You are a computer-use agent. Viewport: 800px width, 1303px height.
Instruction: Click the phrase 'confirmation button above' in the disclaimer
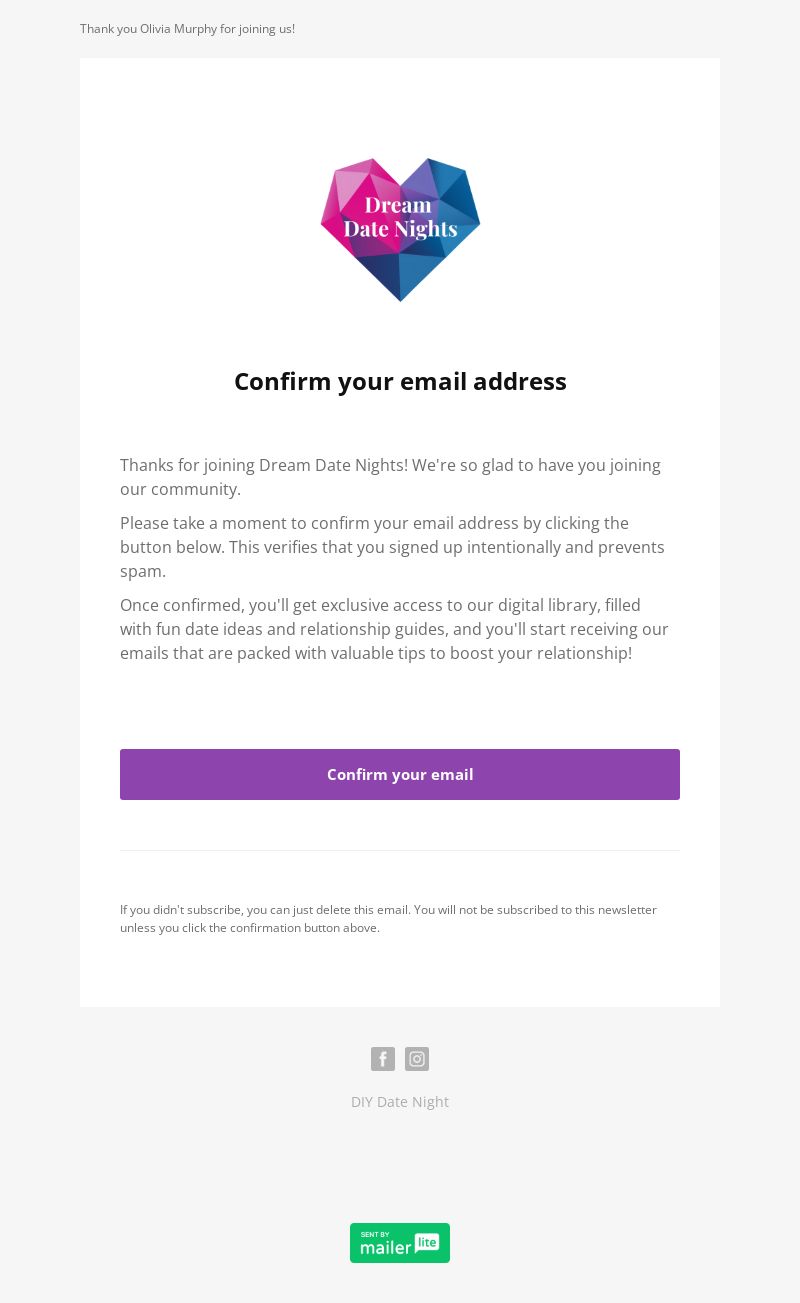coord(303,927)
